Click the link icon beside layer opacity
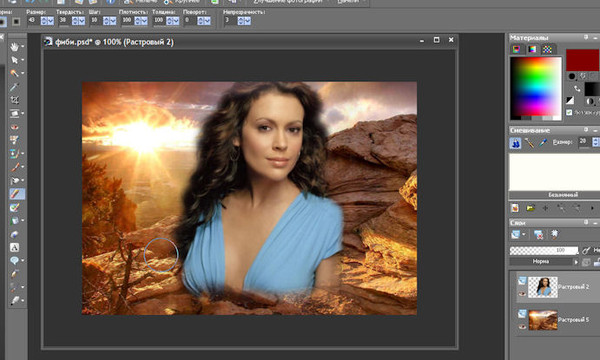Viewport: 600px width, 360px height. point(586,251)
